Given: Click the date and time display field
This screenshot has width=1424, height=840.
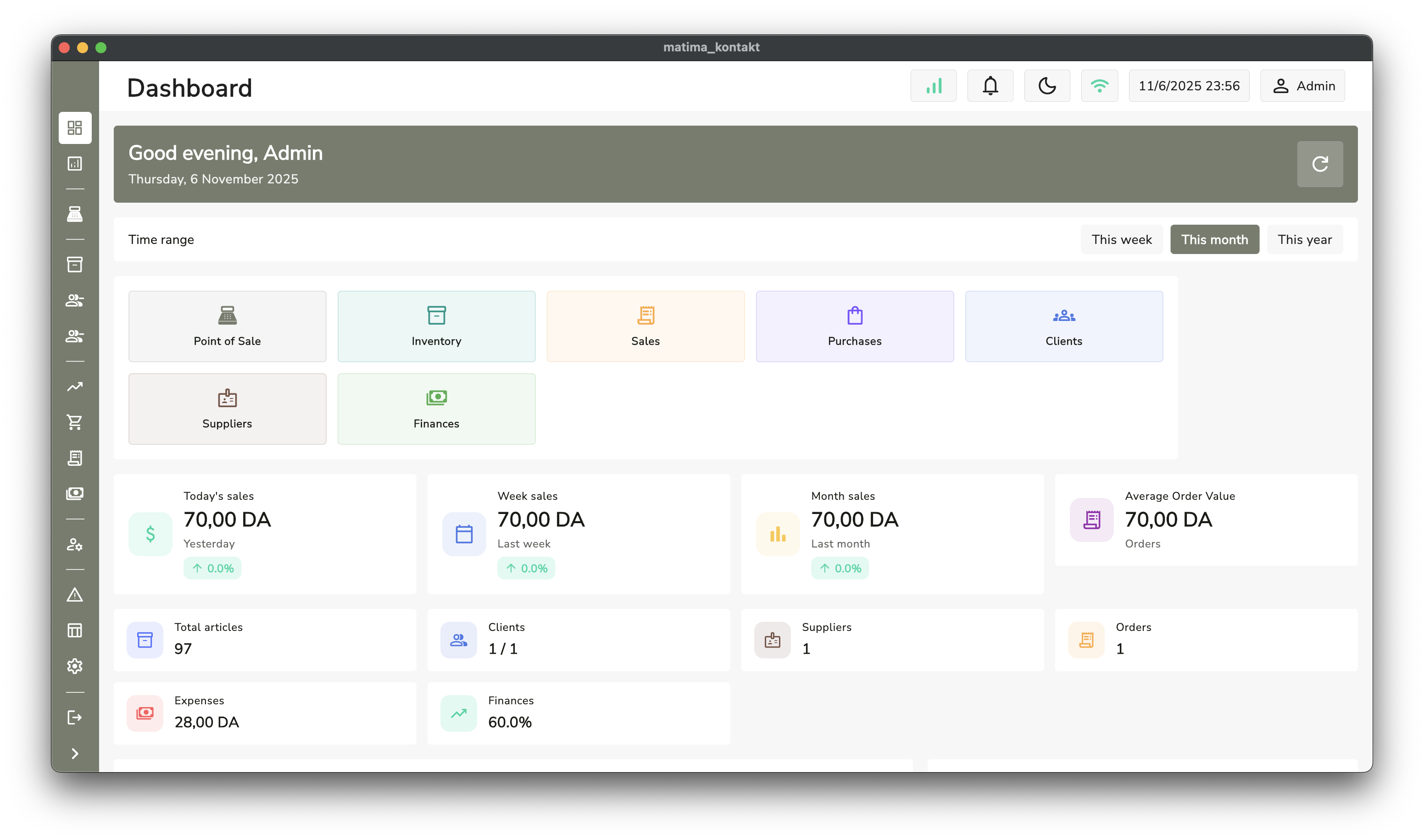Looking at the screenshot, I should pyautogui.click(x=1189, y=85).
